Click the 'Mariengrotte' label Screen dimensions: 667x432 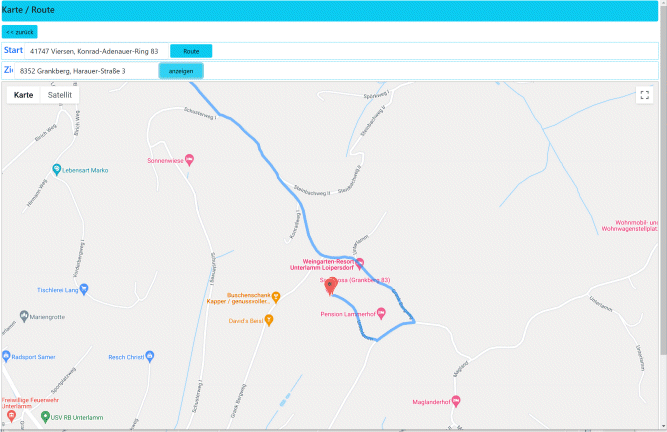[x=47, y=317]
